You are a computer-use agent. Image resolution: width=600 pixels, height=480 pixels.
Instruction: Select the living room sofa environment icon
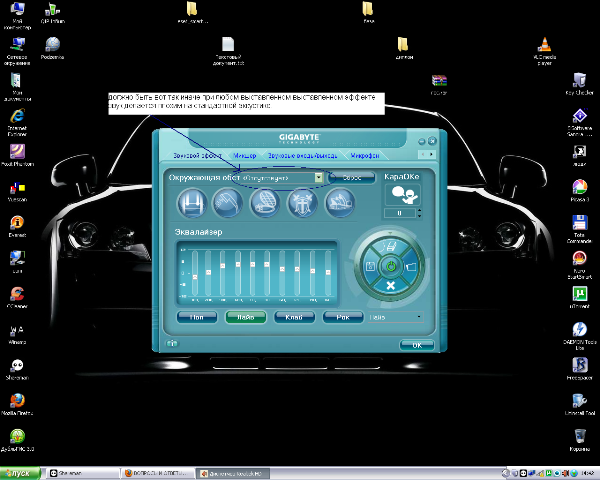coord(192,203)
